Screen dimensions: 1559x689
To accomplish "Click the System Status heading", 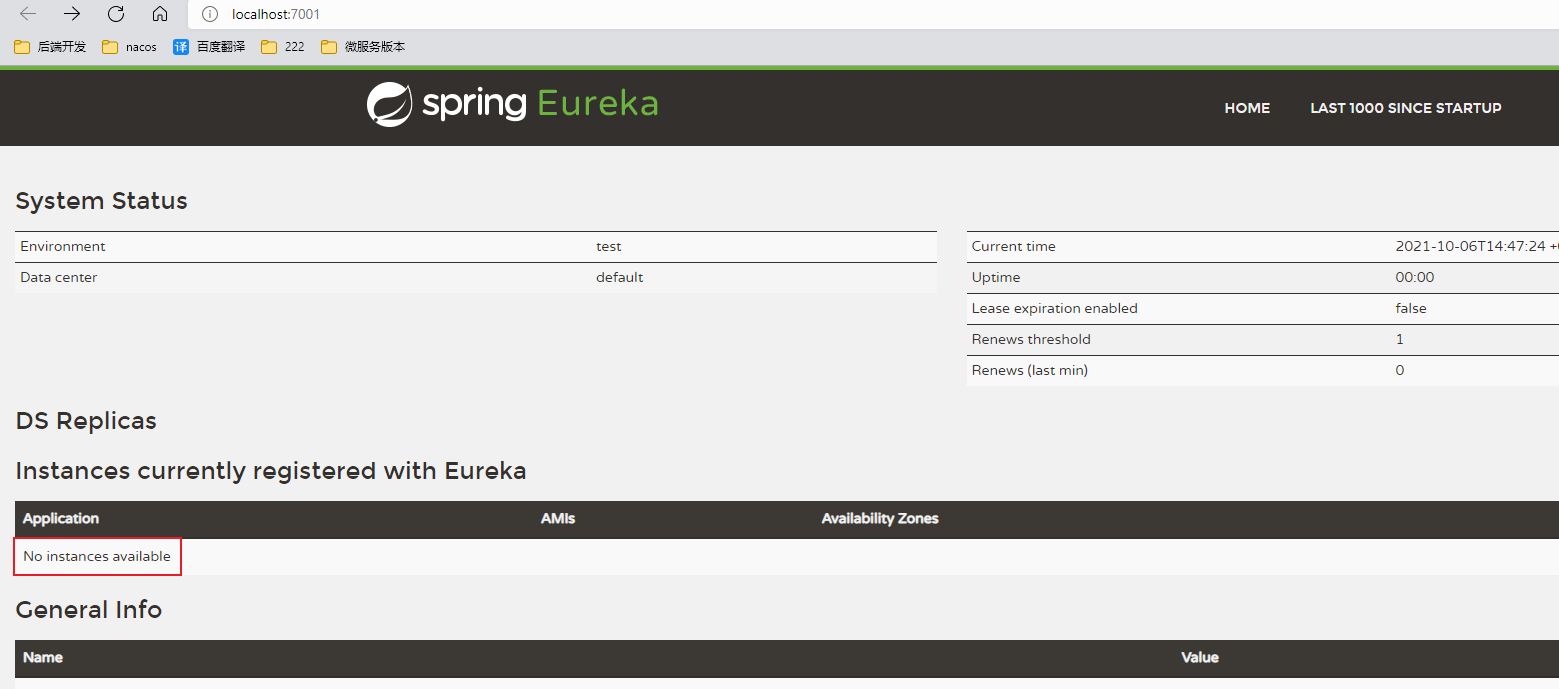I will click(x=102, y=200).
